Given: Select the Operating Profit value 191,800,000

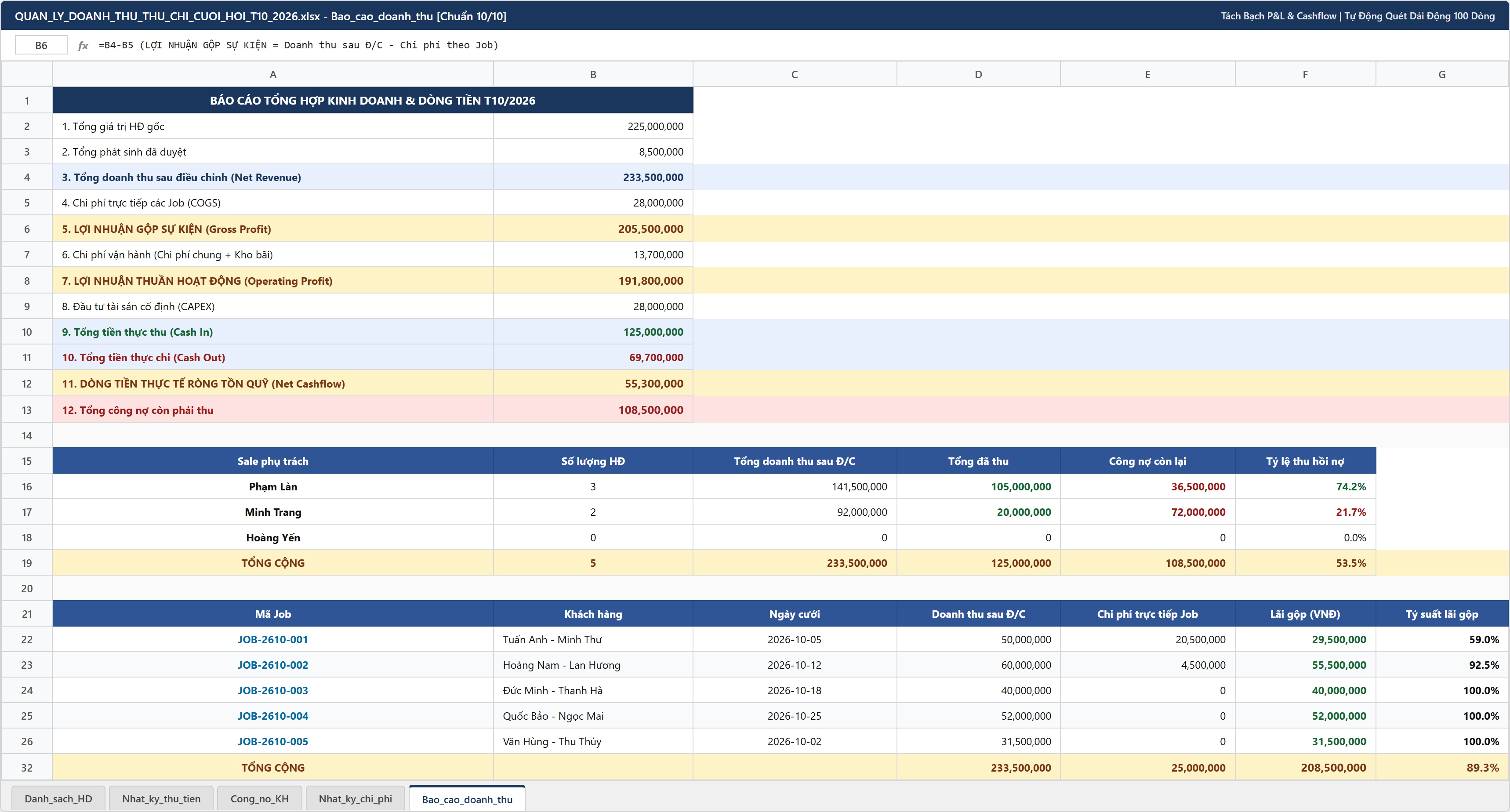Looking at the screenshot, I should pyautogui.click(x=593, y=281).
